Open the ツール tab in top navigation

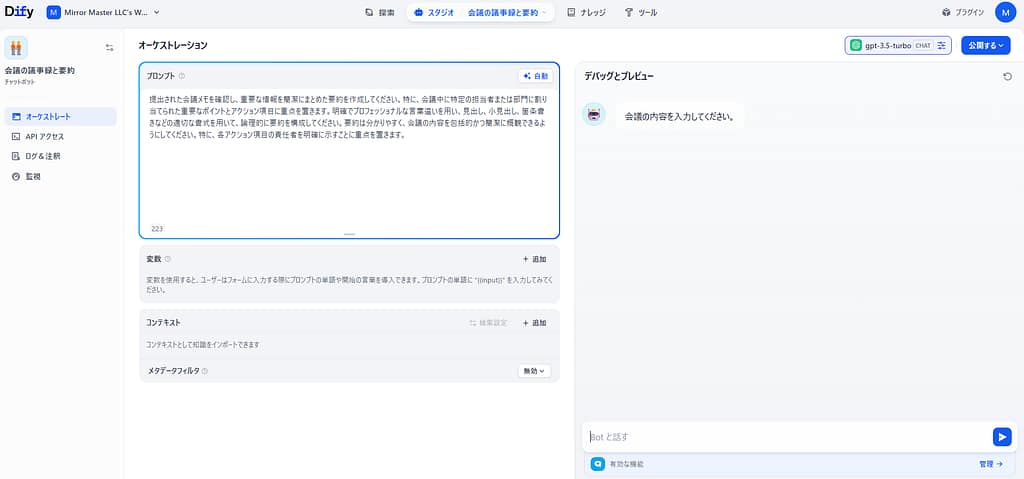tap(641, 13)
